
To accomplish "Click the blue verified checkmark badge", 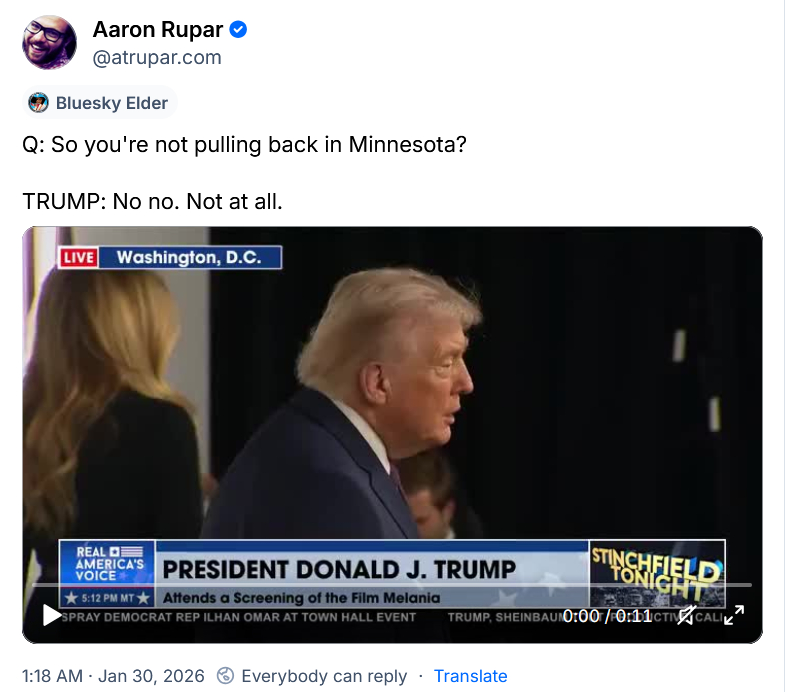I will 238,29.
